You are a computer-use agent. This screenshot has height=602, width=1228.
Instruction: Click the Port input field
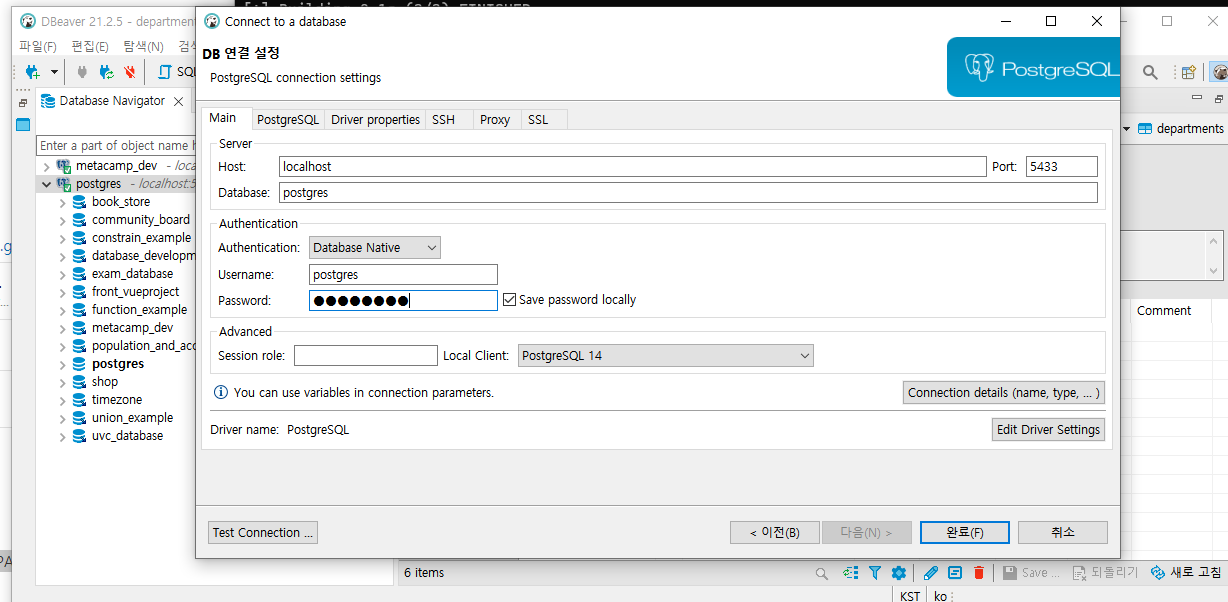[1062, 167]
